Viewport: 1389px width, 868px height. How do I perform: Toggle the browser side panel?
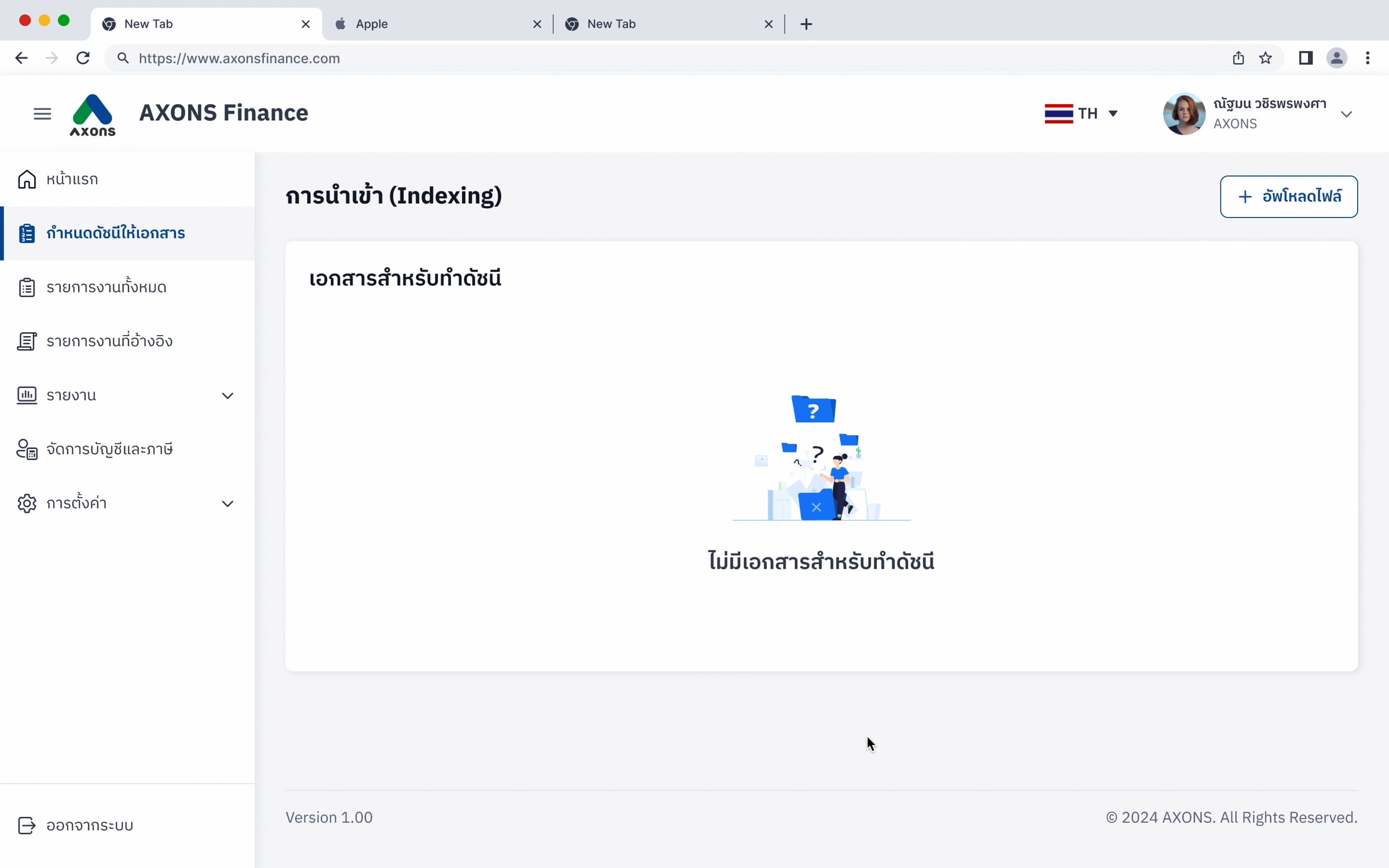point(1306,58)
